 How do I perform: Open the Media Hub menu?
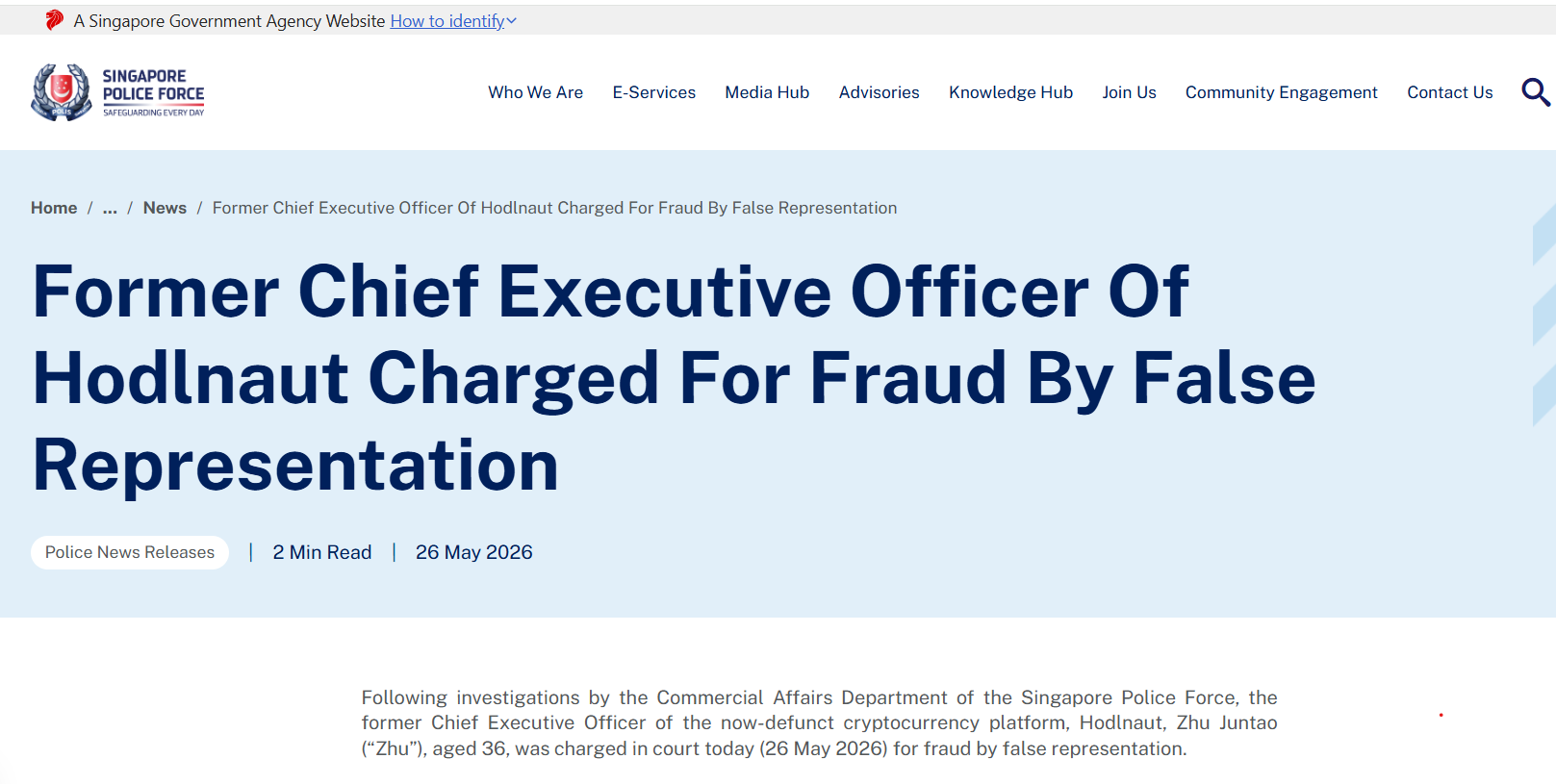click(767, 92)
